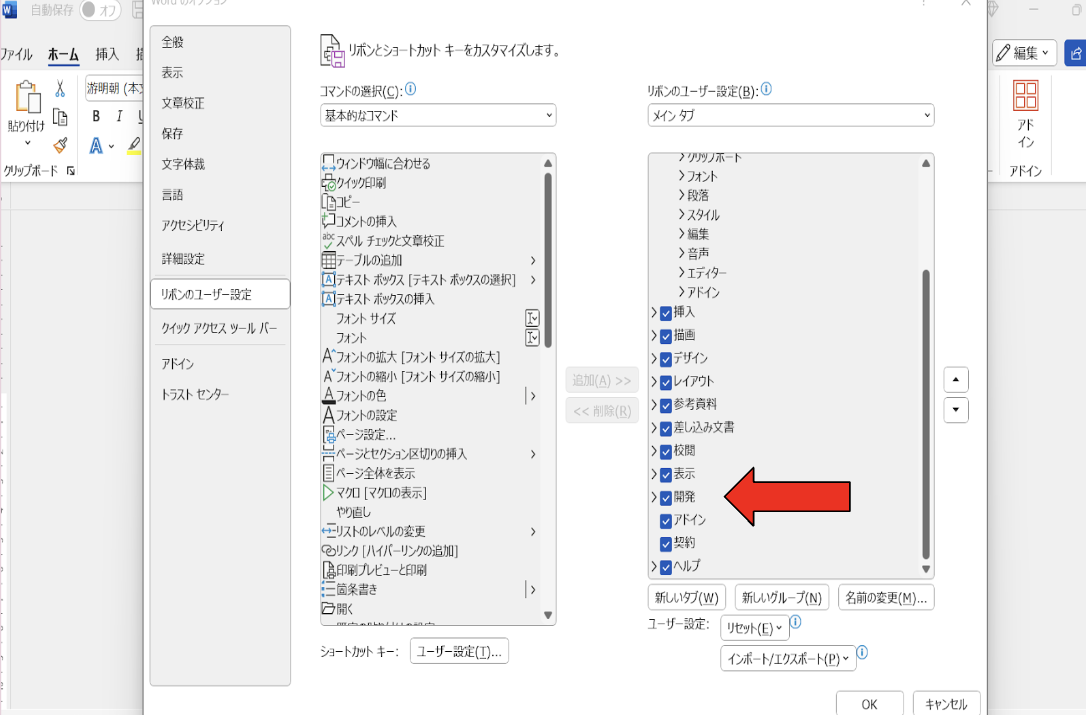Screen dimensions: 1086x715
Task: Click info icon beside リボンのユーザー設定
Action: point(766,89)
